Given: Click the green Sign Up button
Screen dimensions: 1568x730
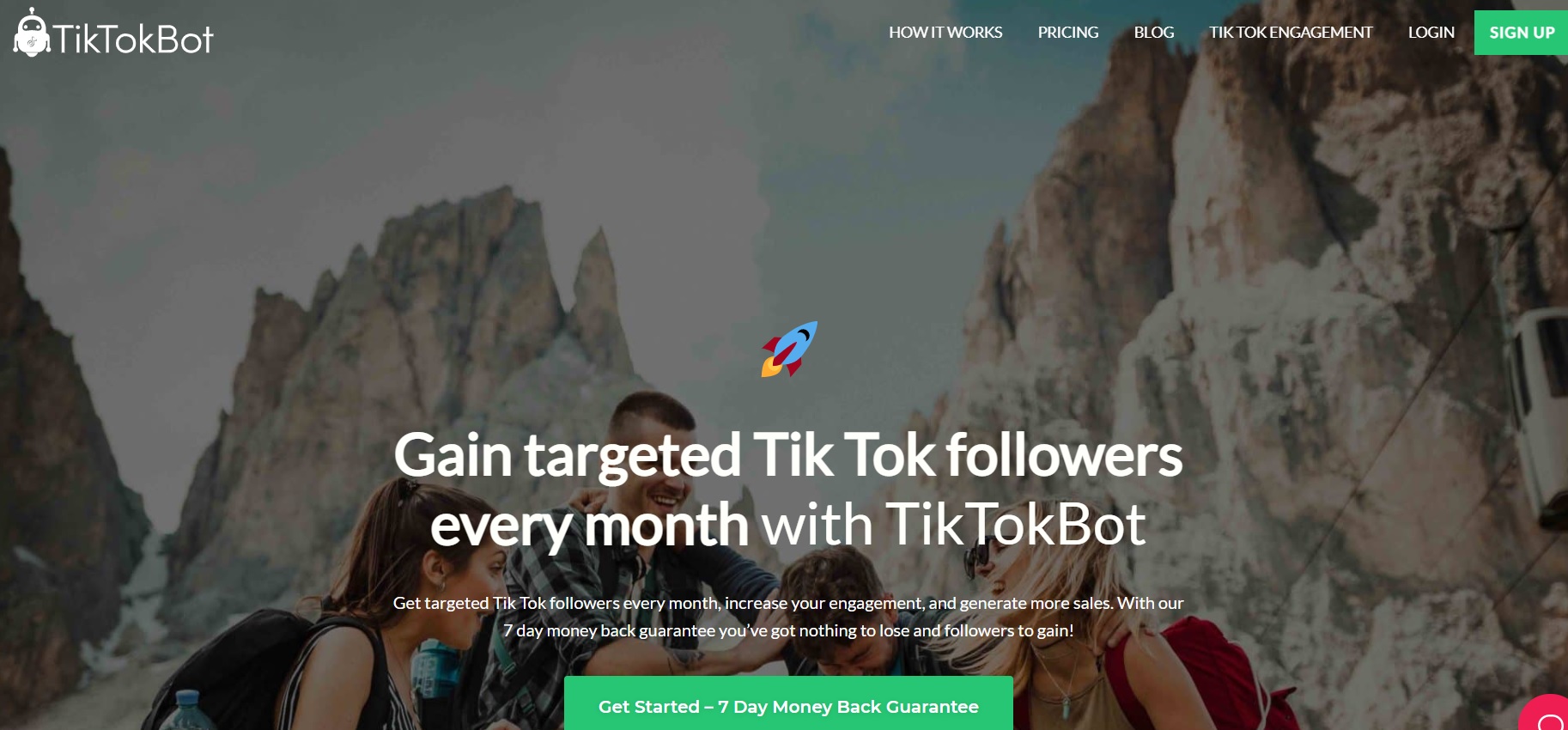Looking at the screenshot, I should tap(1522, 33).
